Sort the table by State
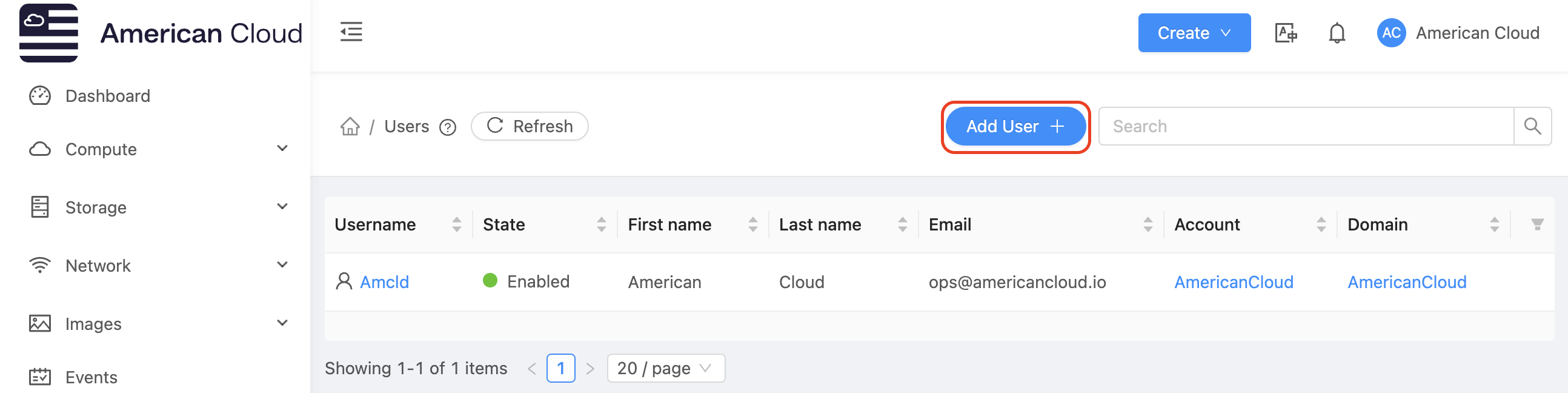 tap(602, 225)
